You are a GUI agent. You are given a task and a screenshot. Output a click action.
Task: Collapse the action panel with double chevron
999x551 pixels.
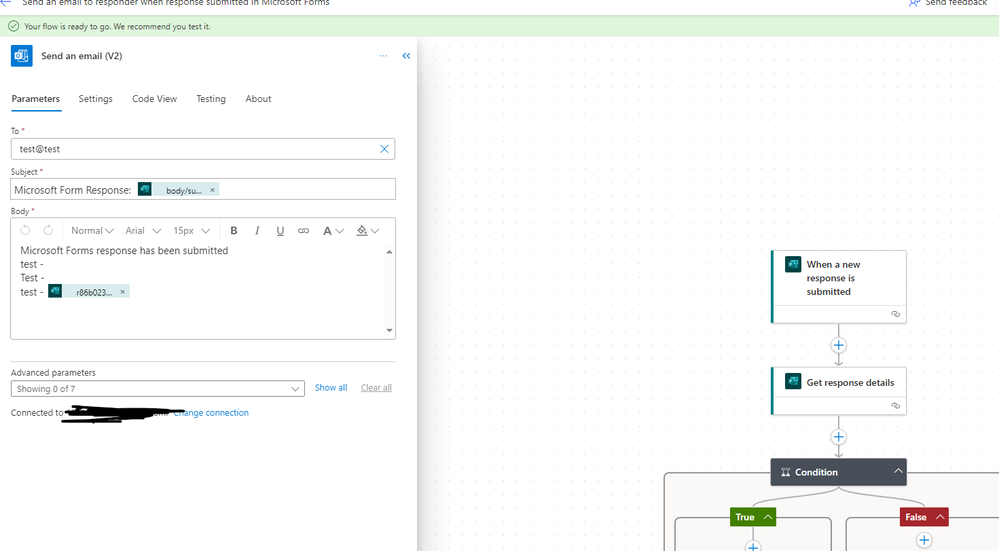pyautogui.click(x=406, y=56)
